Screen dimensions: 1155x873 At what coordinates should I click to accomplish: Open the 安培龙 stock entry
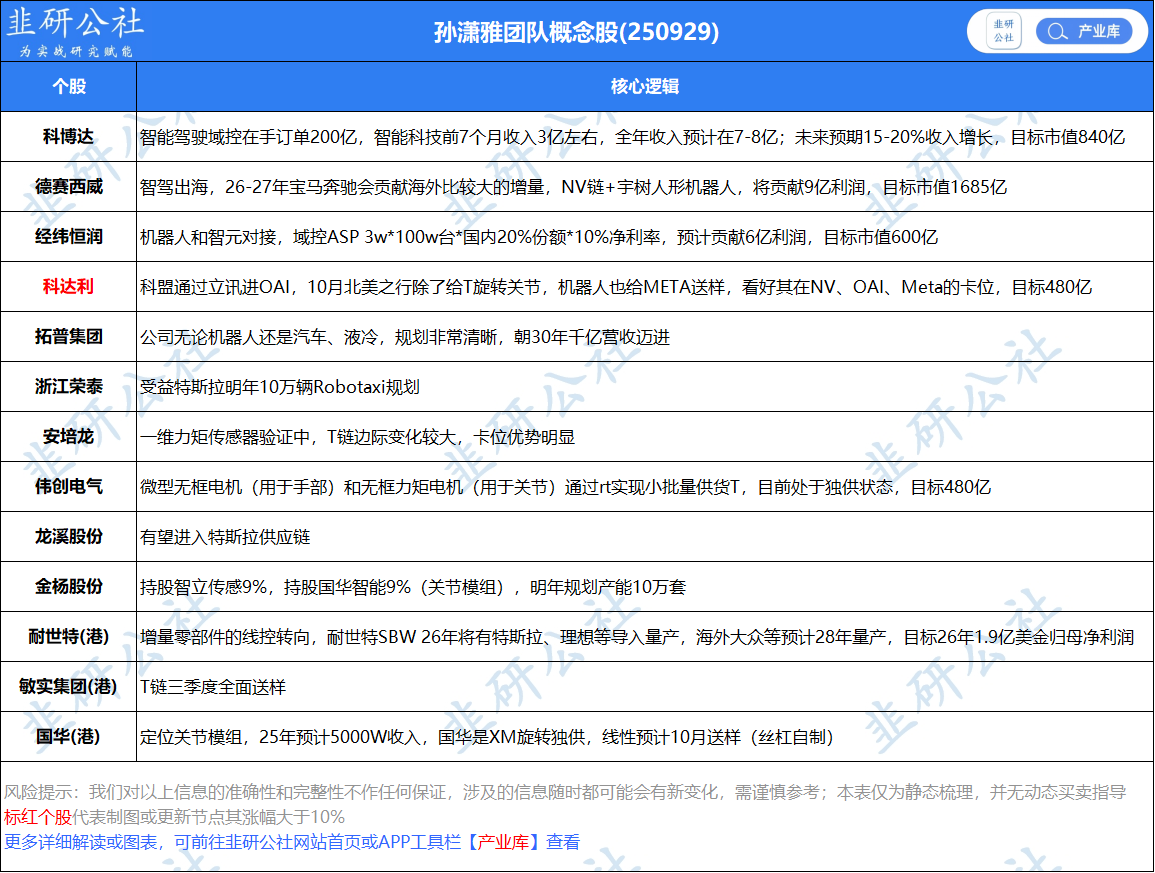68,437
